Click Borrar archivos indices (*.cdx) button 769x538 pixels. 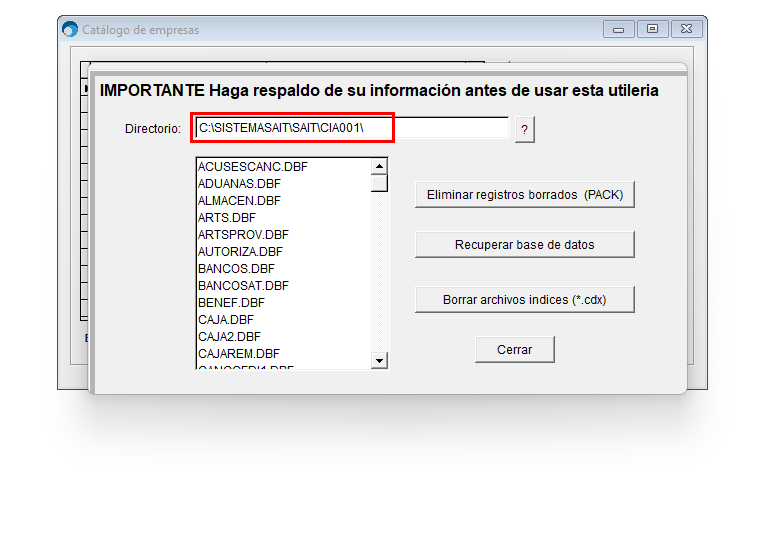tap(525, 300)
